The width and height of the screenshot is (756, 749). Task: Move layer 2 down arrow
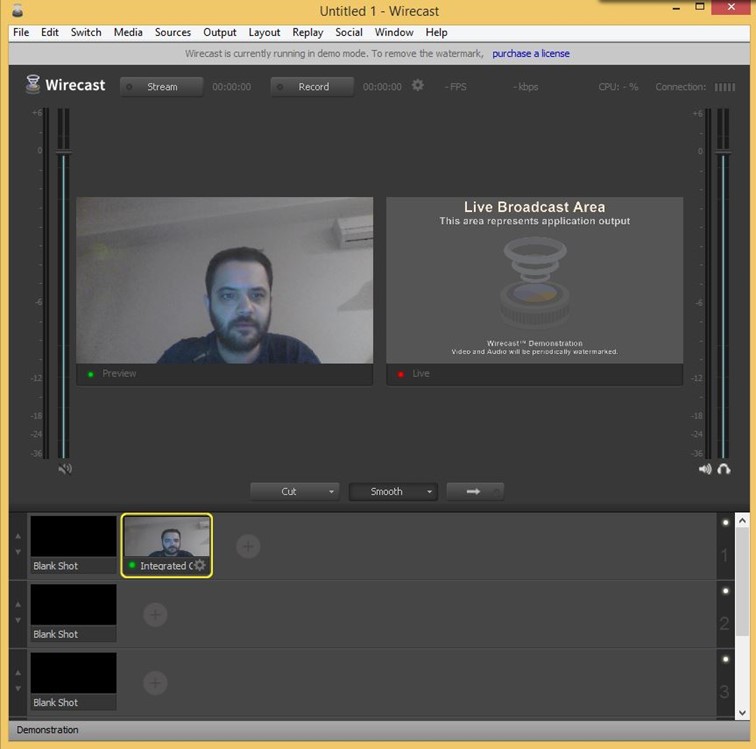(x=18, y=620)
